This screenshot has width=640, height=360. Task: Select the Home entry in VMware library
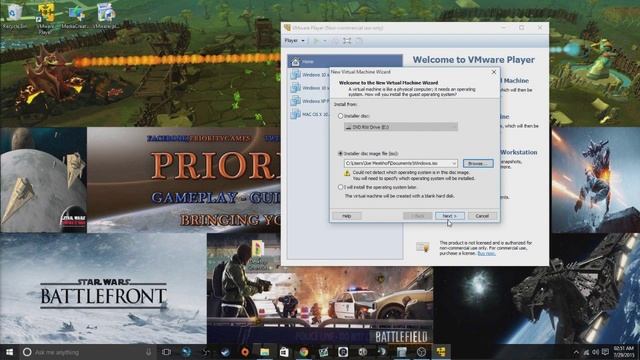(x=345, y=61)
